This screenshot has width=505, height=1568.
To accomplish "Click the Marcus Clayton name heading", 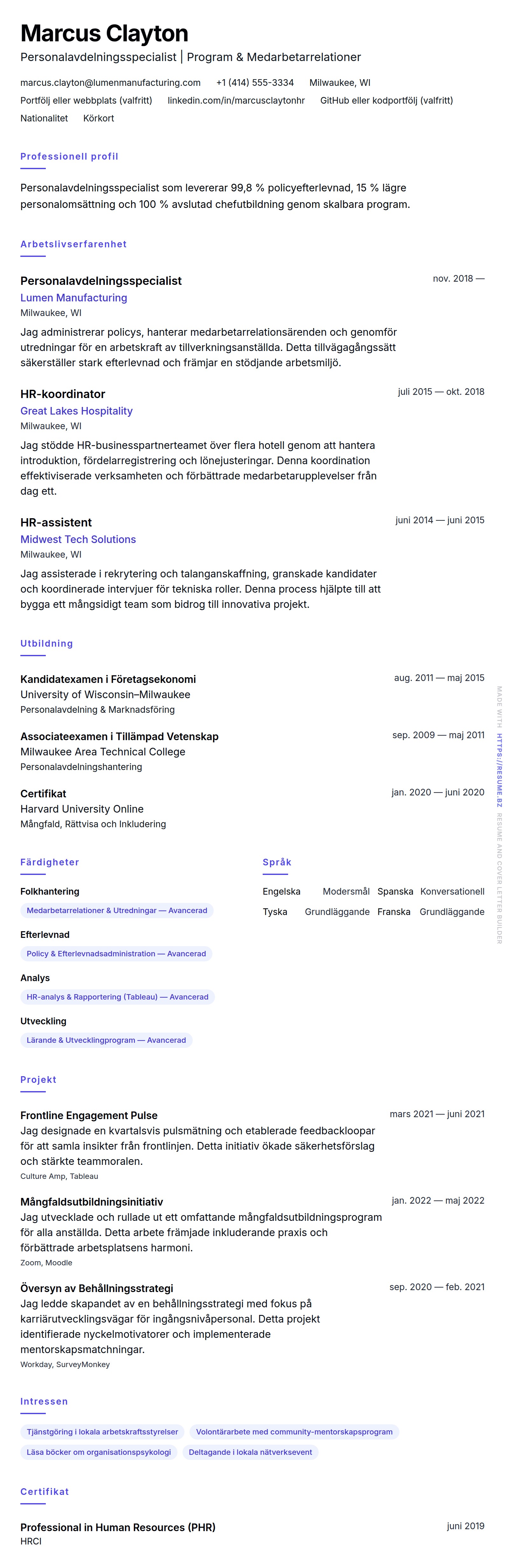I will 104,33.
